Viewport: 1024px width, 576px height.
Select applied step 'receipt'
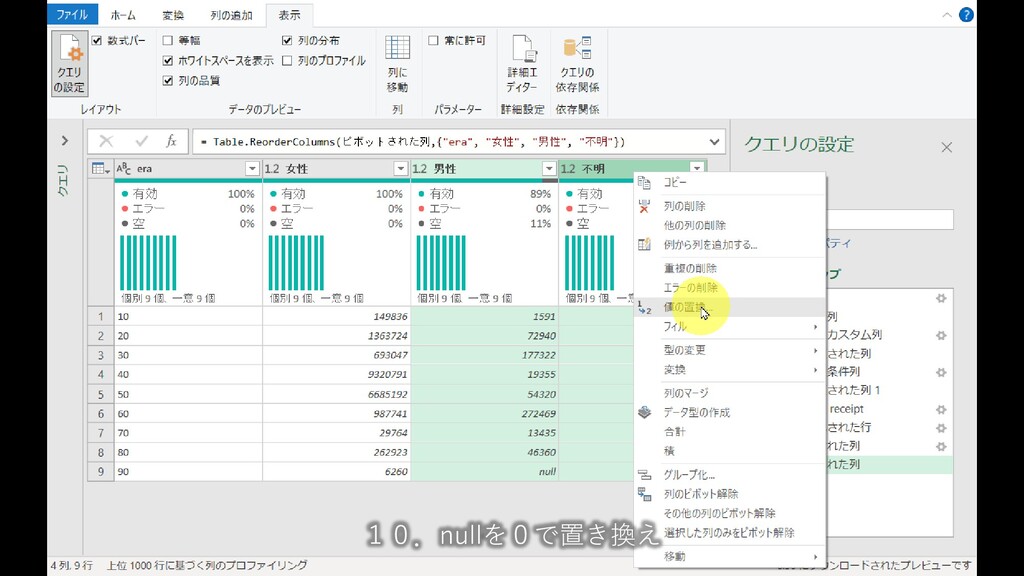pos(846,409)
